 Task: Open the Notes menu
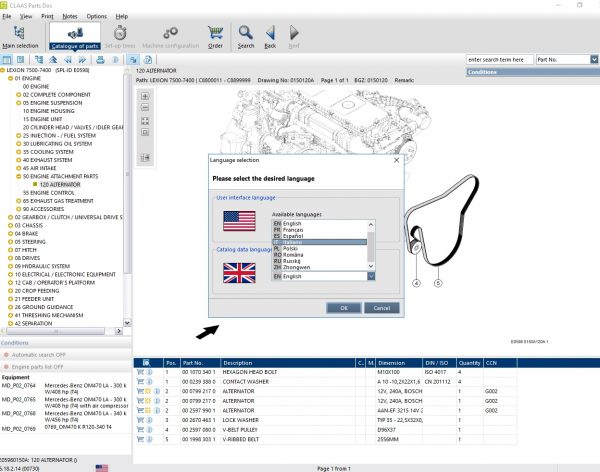(69, 17)
